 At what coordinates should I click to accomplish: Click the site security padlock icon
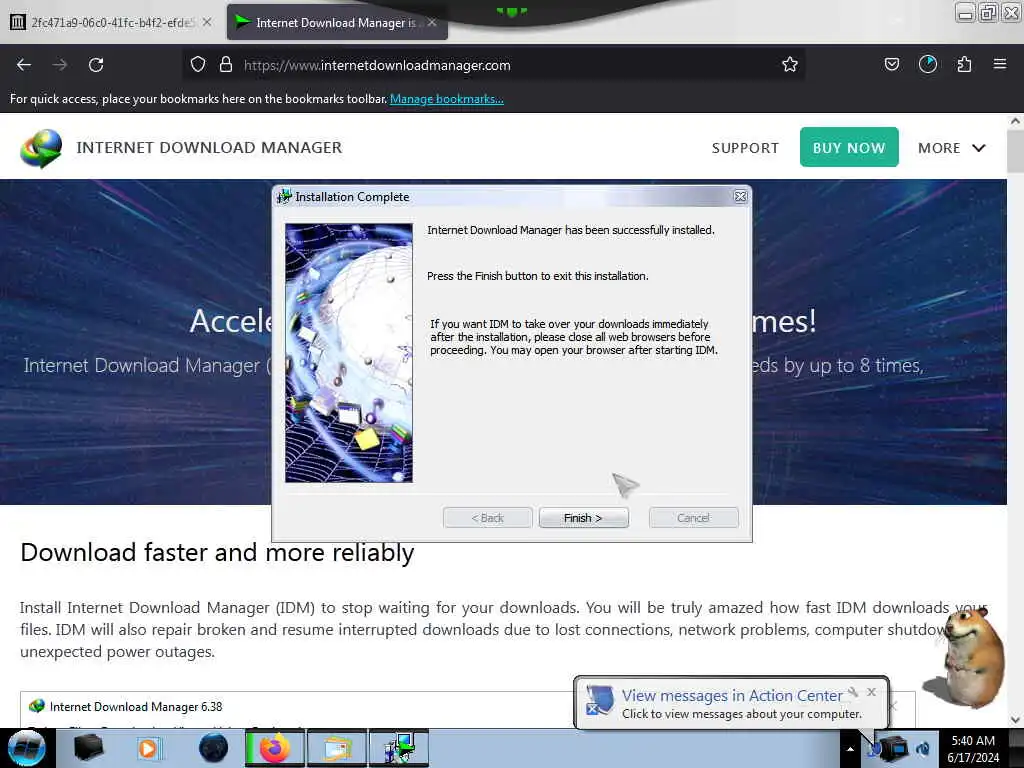click(x=225, y=65)
